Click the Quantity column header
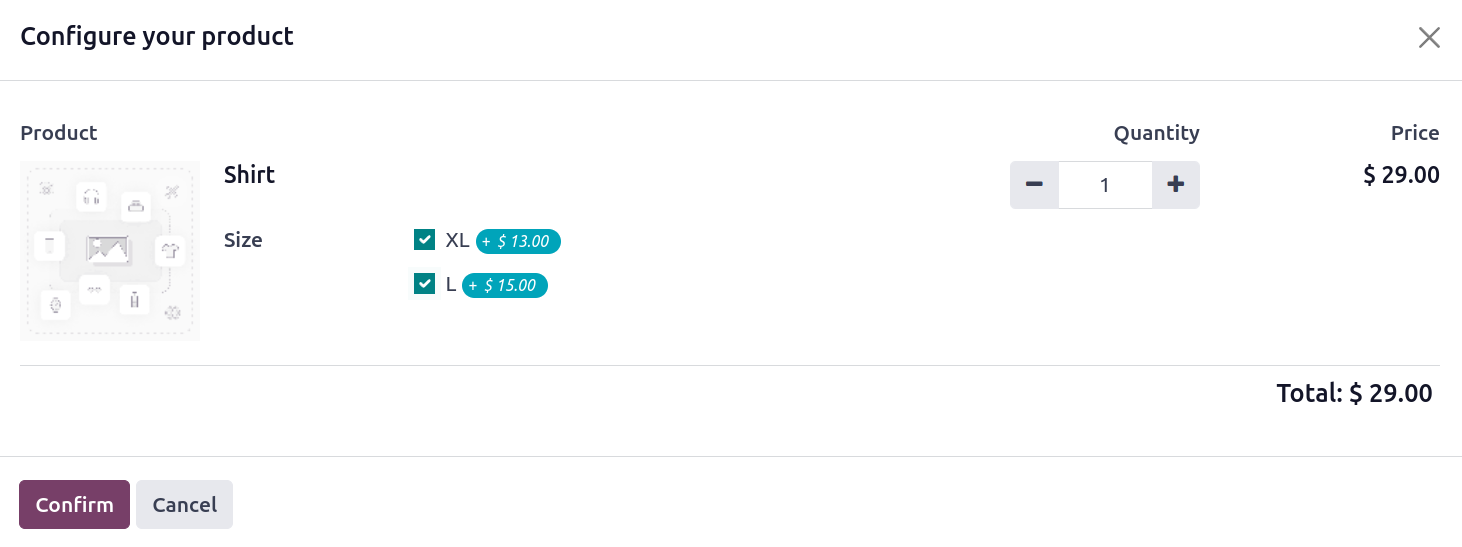The image size is (1462, 547). pyautogui.click(x=1156, y=133)
